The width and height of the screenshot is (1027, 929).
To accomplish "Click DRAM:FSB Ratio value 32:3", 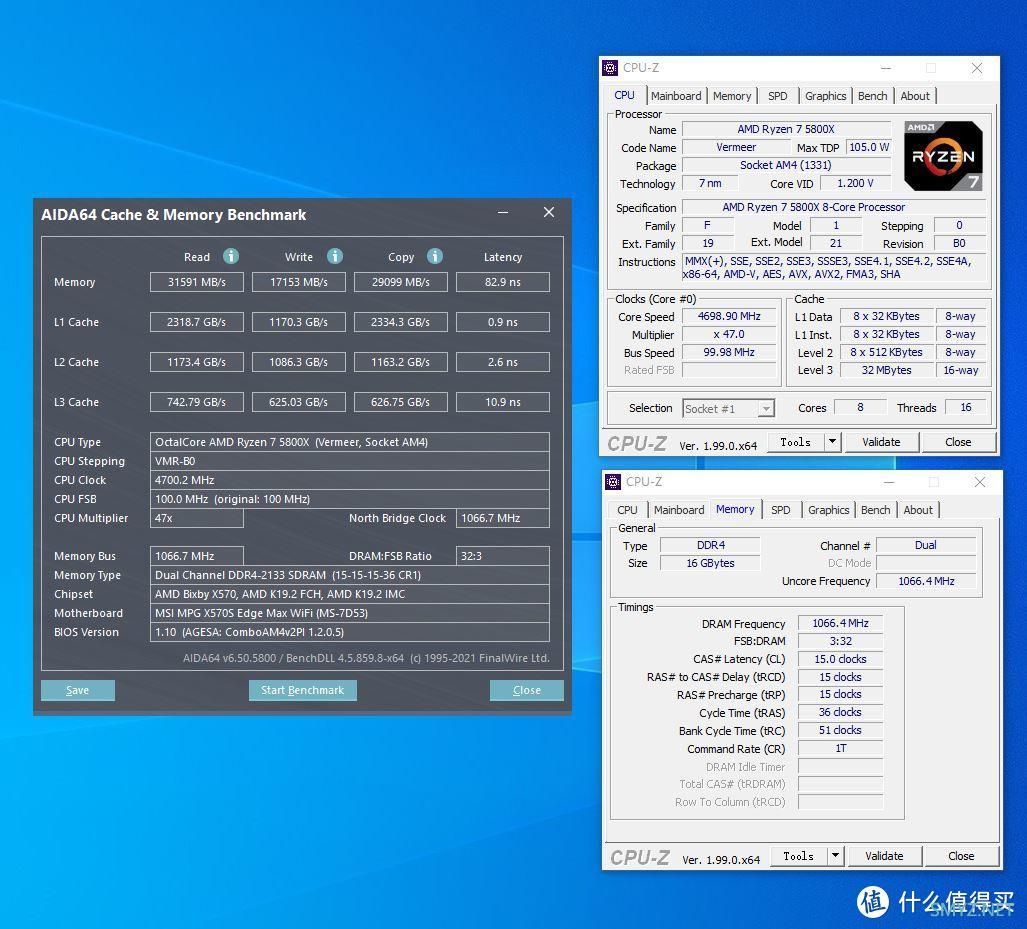I will click(503, 556).
